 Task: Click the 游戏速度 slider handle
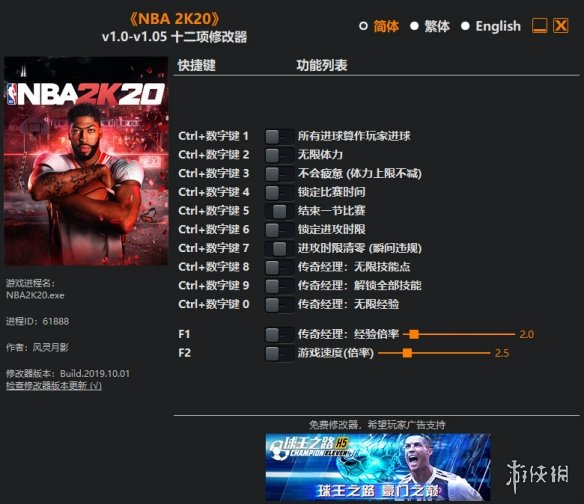click(x=407, y=353)
